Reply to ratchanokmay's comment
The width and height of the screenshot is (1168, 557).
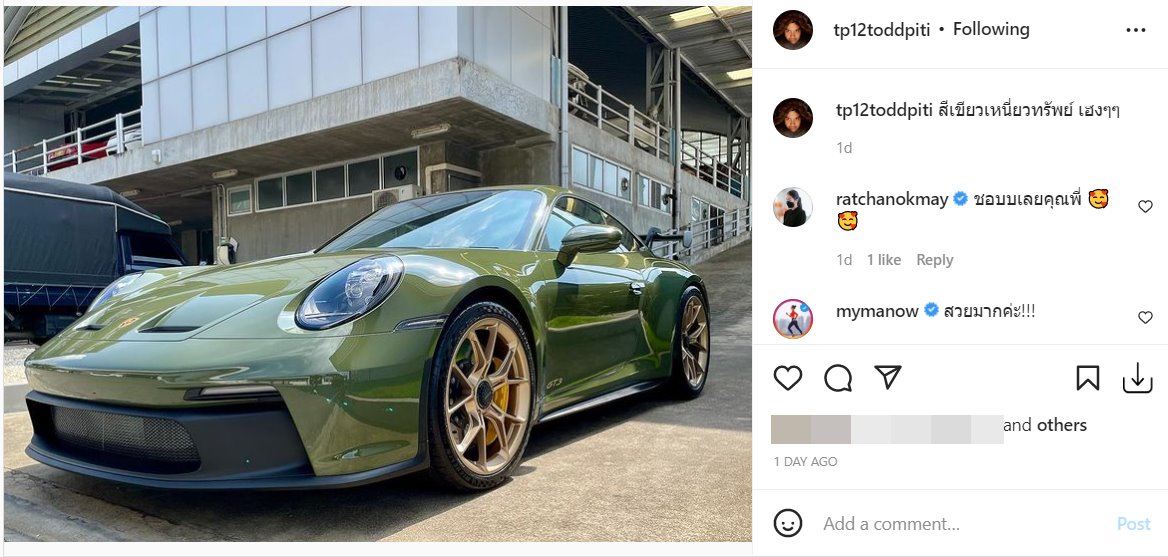pos(934,260)
